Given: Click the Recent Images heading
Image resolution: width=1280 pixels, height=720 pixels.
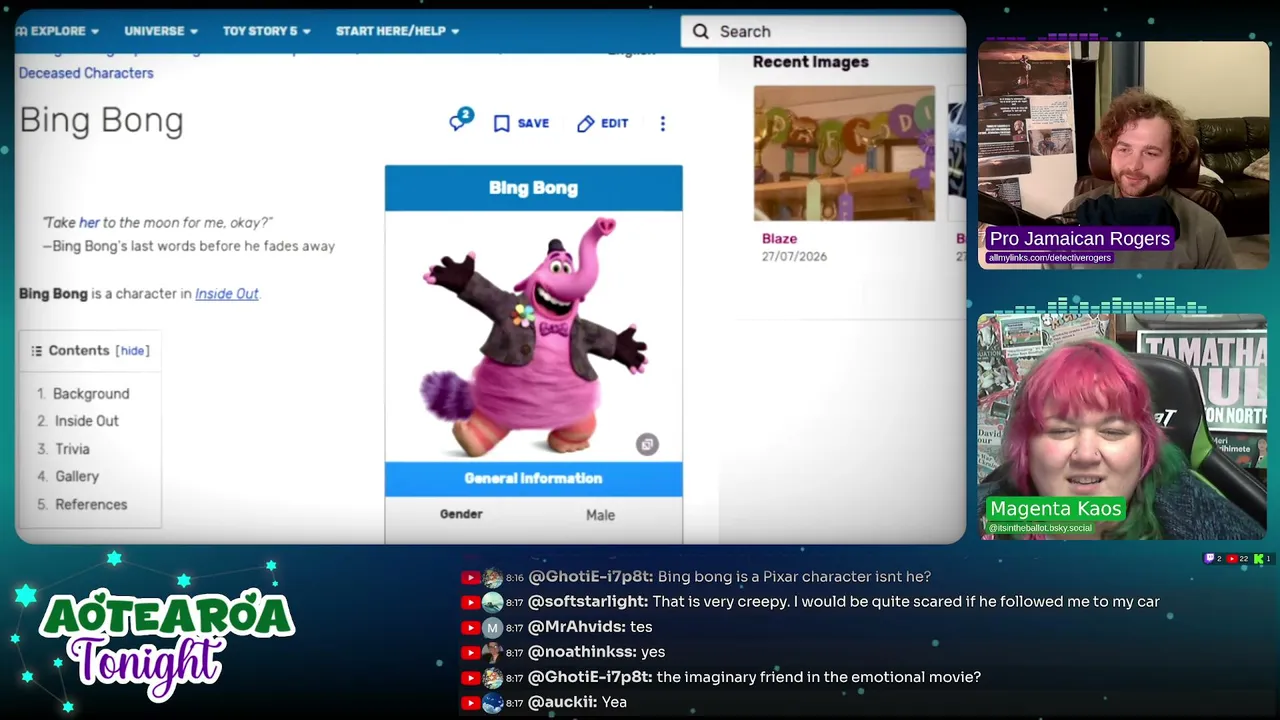Looking at the screenshot, I should tap(811, 62).
